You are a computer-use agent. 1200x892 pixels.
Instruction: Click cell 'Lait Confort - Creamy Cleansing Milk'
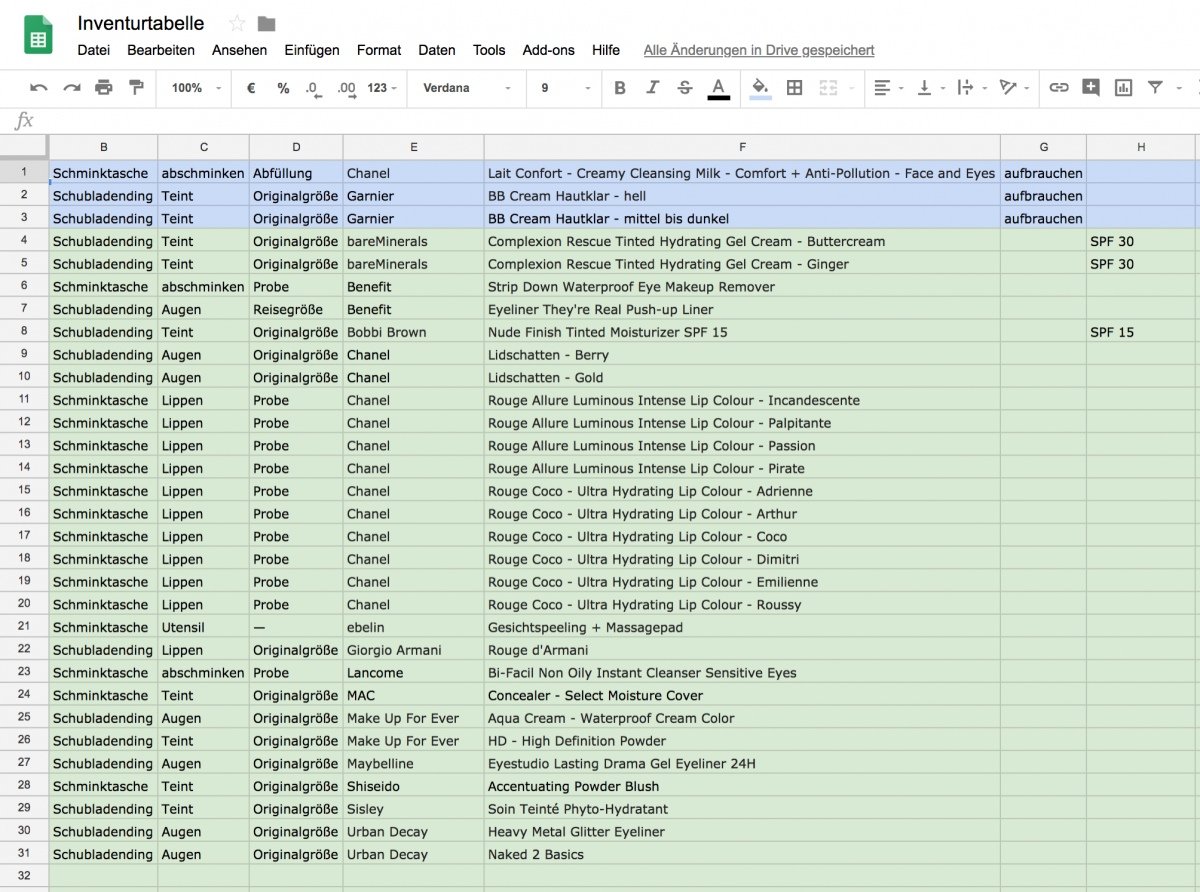point(742,173)
